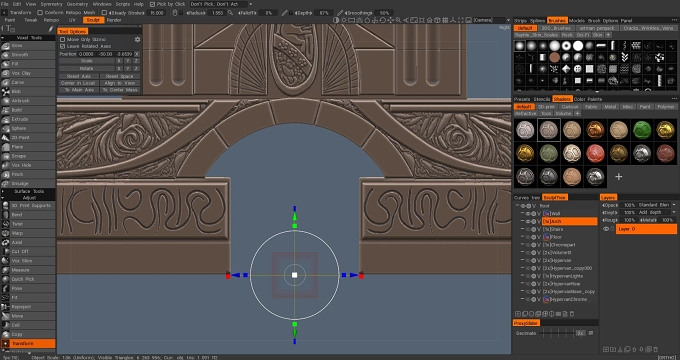Toggle visibility of Layer 0

[x=606, y=229]
